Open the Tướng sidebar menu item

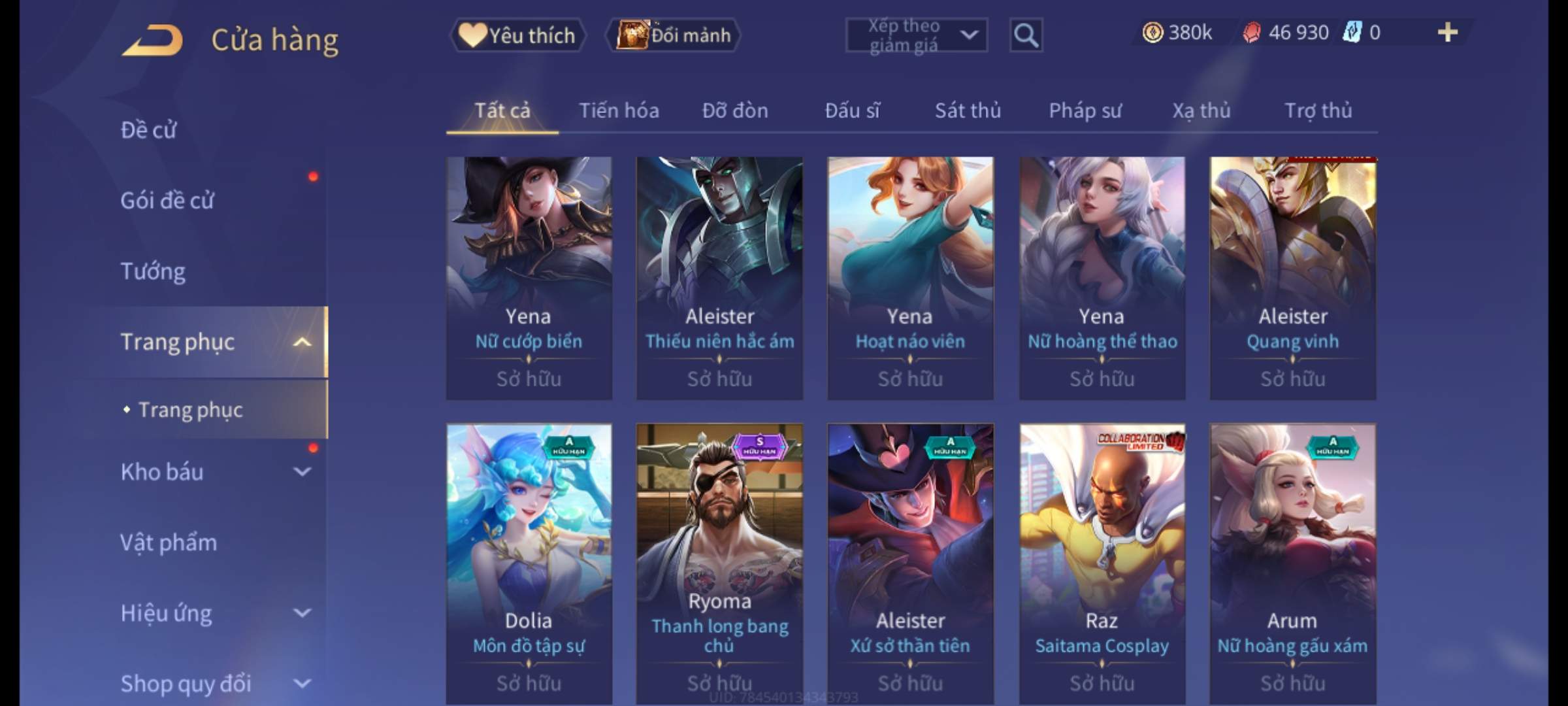(x=153, y=271)
